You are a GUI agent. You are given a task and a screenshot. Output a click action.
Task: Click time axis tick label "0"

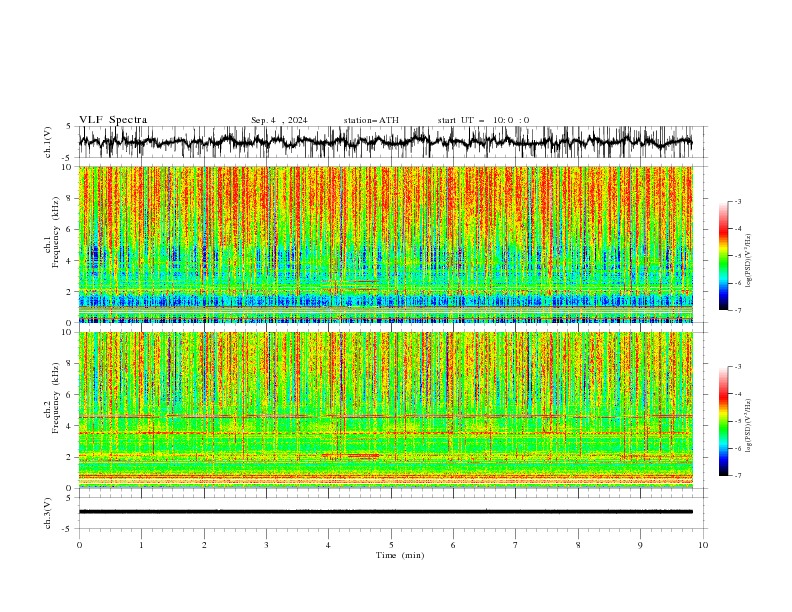79,545
